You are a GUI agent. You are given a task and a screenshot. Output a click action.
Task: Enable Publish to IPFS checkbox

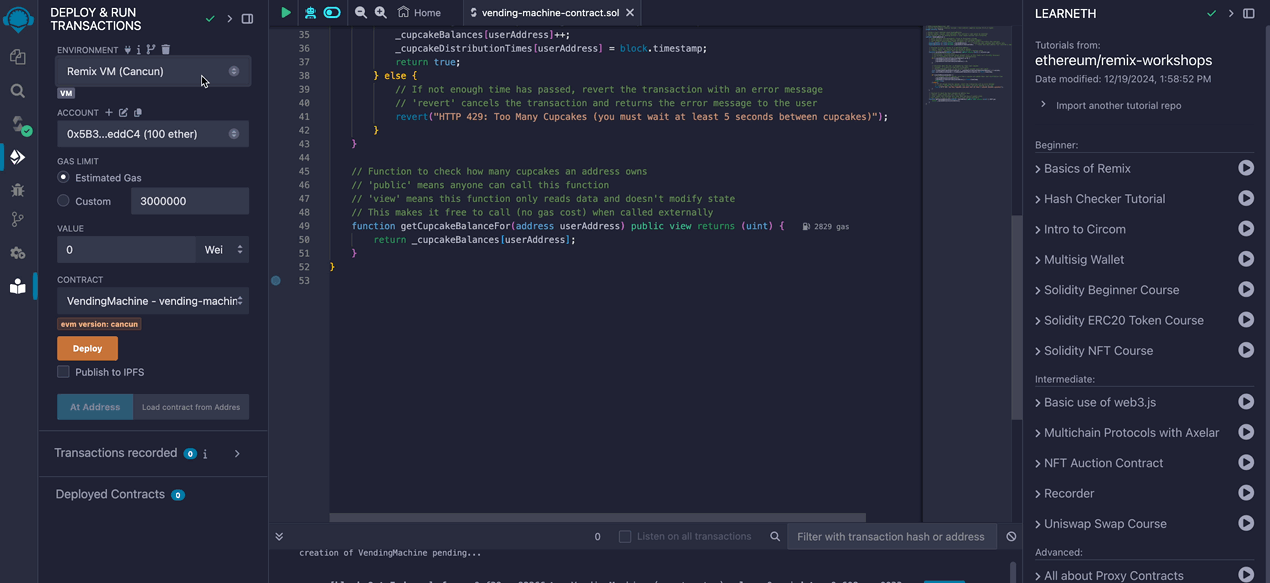coord(64,372)
